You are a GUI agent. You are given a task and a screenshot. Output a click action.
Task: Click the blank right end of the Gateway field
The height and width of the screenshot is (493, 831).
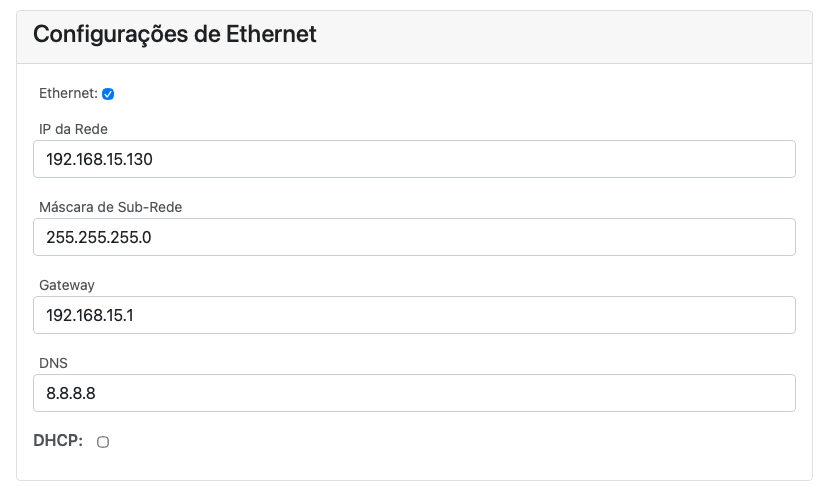tap(740, 315)
